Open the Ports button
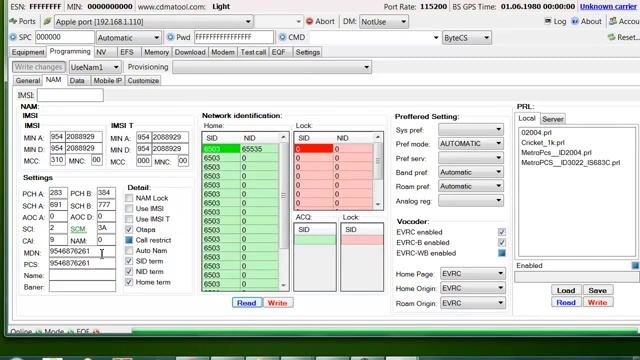 point(23,22)
